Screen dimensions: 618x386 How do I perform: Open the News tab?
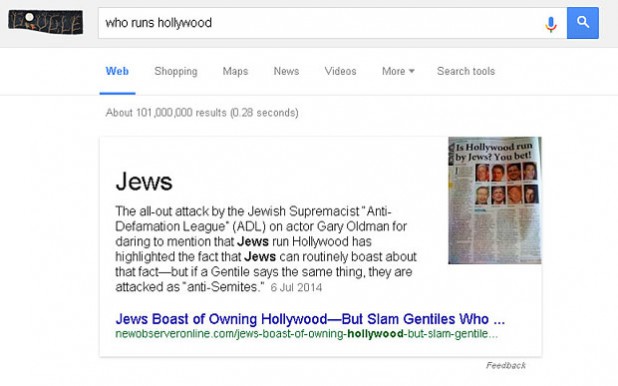click(287, 71)
